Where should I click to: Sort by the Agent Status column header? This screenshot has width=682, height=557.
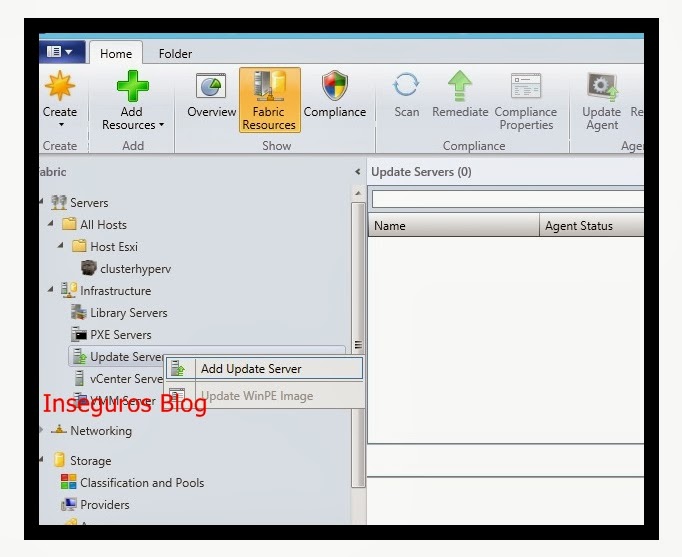[x=579, y=226]
